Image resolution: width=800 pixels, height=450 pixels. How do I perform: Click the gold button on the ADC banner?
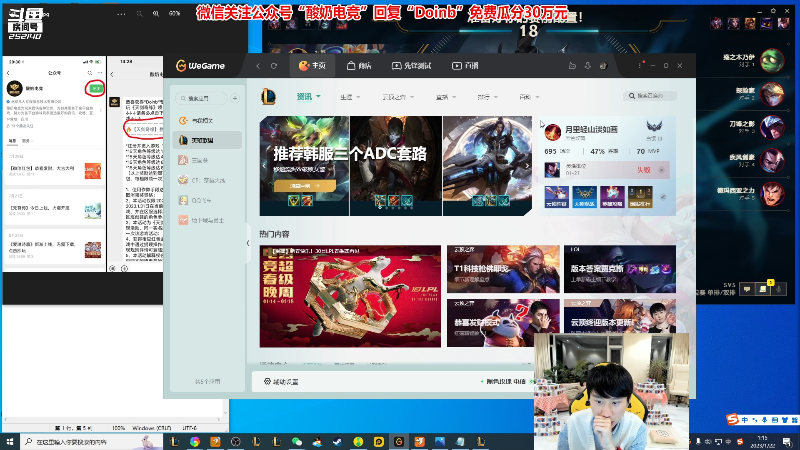coord(305,186)
